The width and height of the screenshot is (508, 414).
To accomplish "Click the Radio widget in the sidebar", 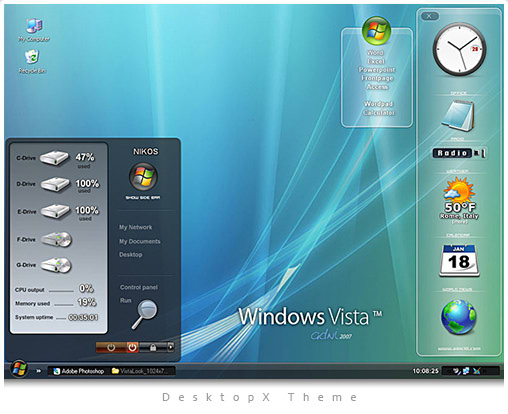I will [x=452, y=153].
